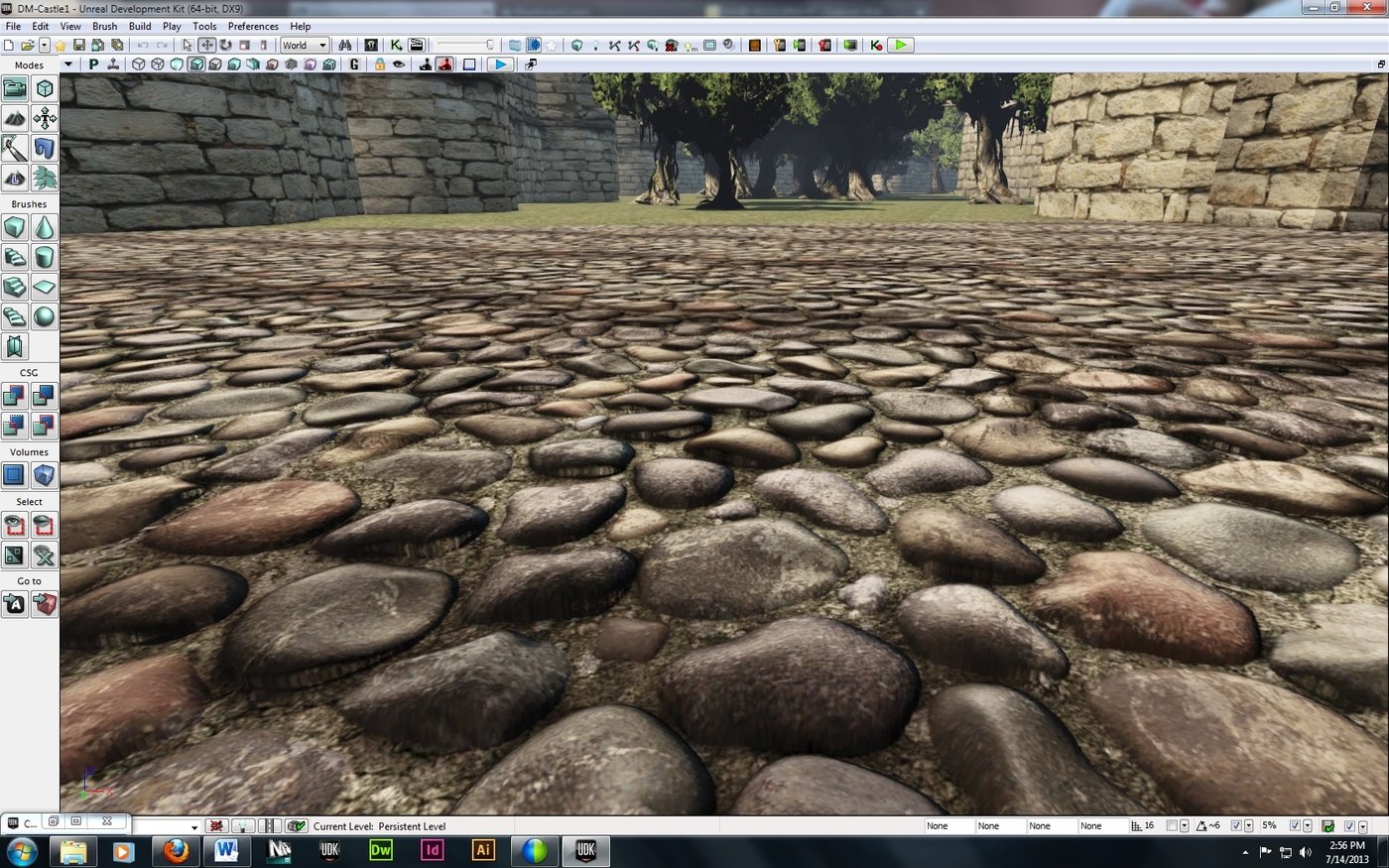Open Unreal Kismet with the green K icon
Screen dimensions: 1389x868
(396, 45)
